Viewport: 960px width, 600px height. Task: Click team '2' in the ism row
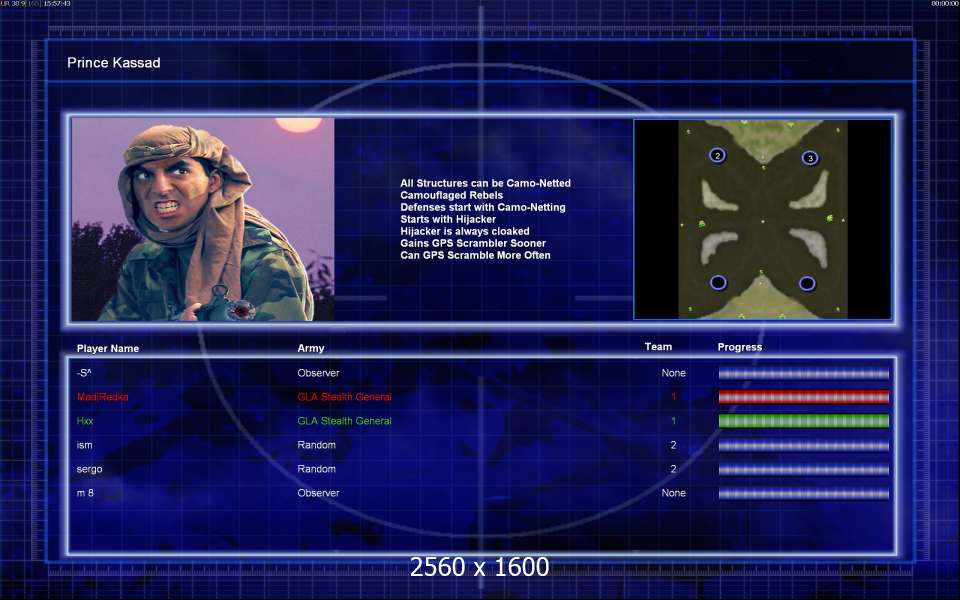[673, 445]
